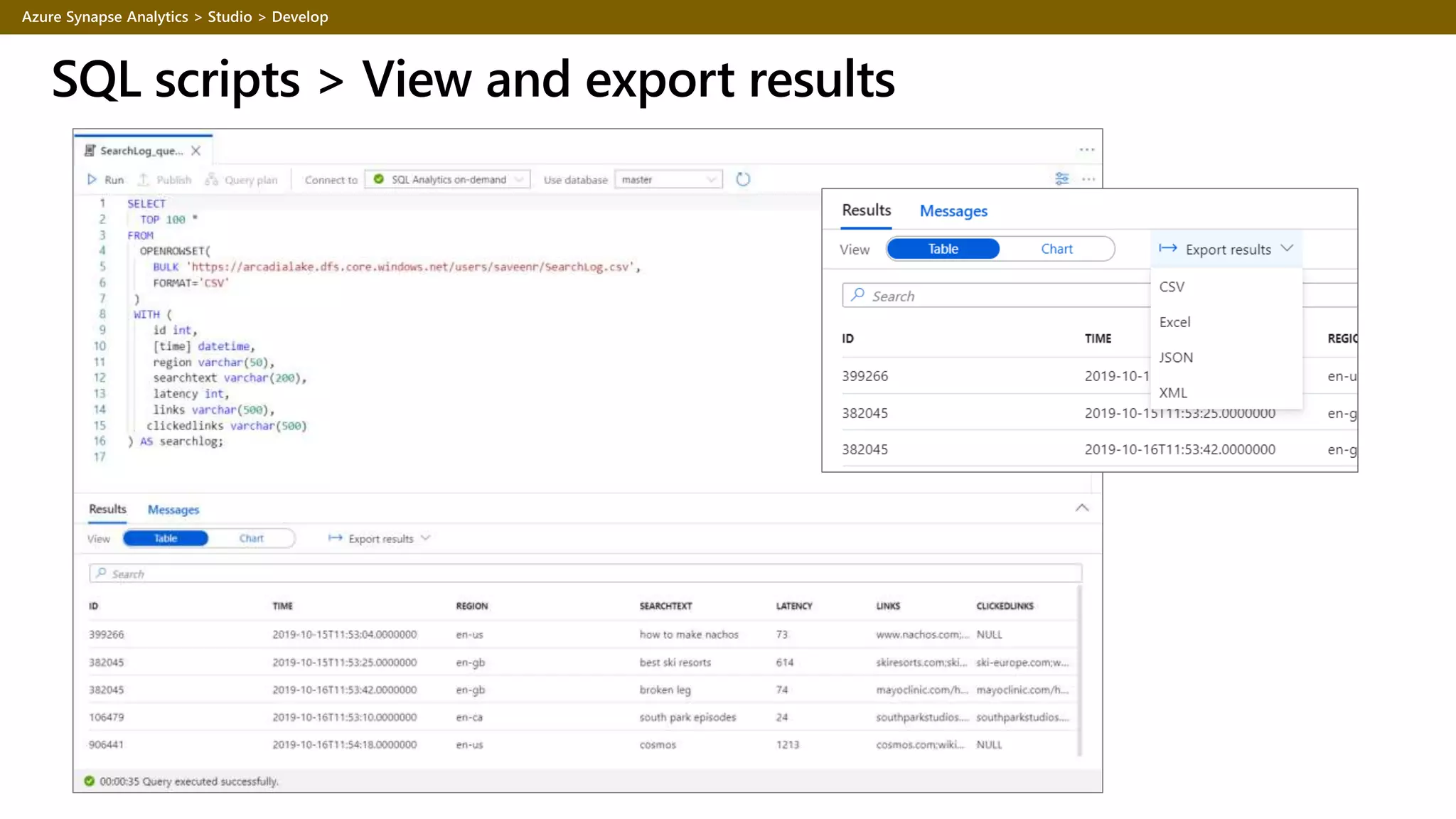Click into the zoomed panel Search field
Image resolution: width=1456 pixels, height=819 pixels.
[x=996, y=295]
